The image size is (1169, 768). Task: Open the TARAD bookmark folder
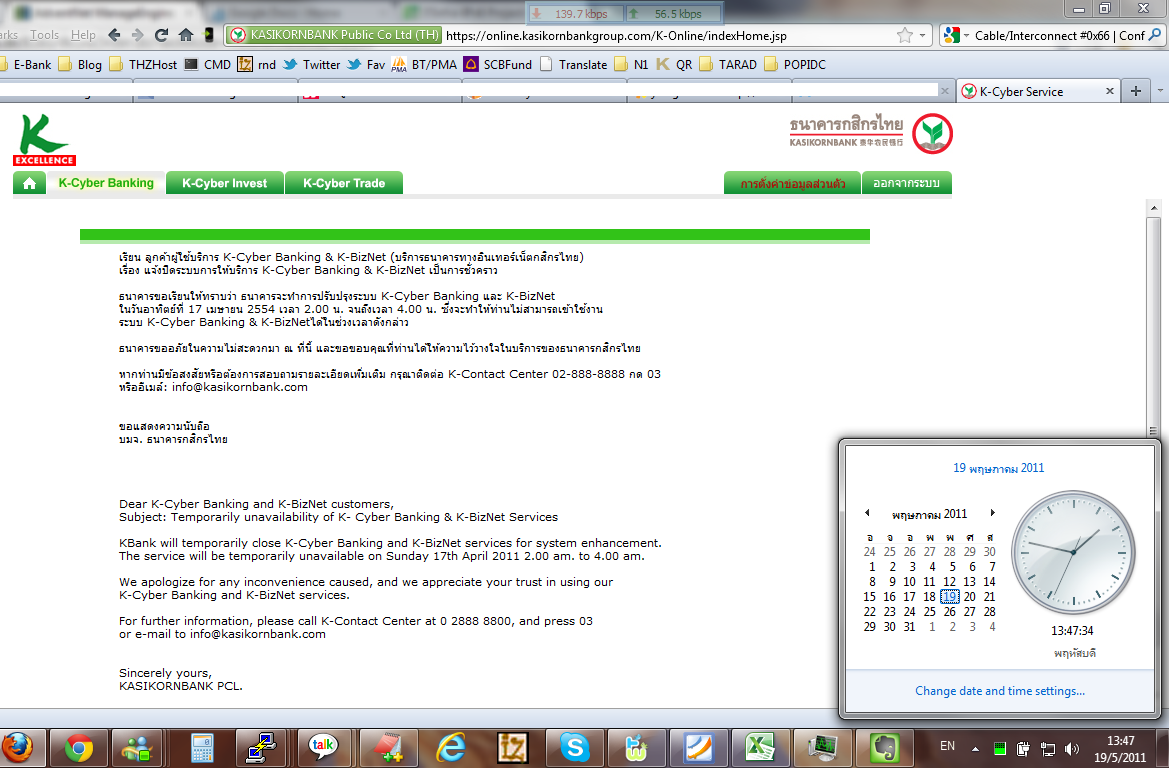click(x=728, y=65)
